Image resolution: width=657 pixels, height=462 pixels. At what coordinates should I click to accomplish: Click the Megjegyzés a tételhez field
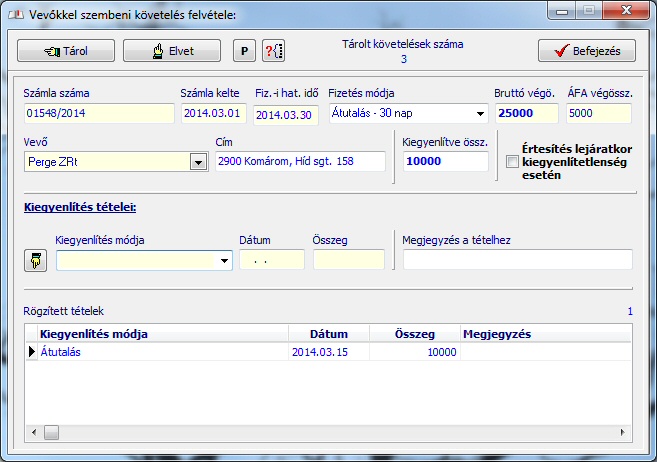[517, 260]
